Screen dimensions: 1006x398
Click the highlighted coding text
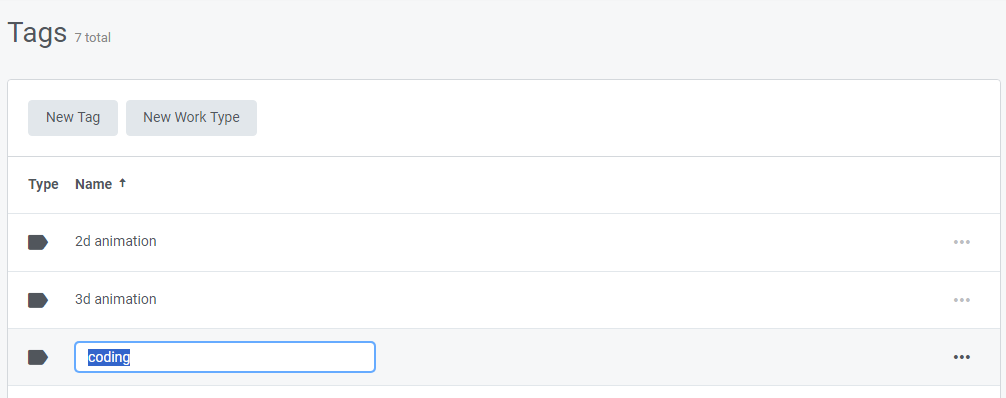(109, 357)
